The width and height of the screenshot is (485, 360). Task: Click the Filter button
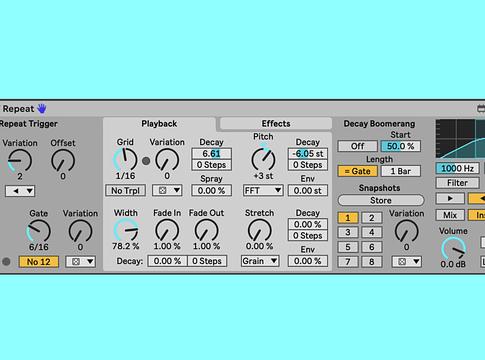pos(457,183)
